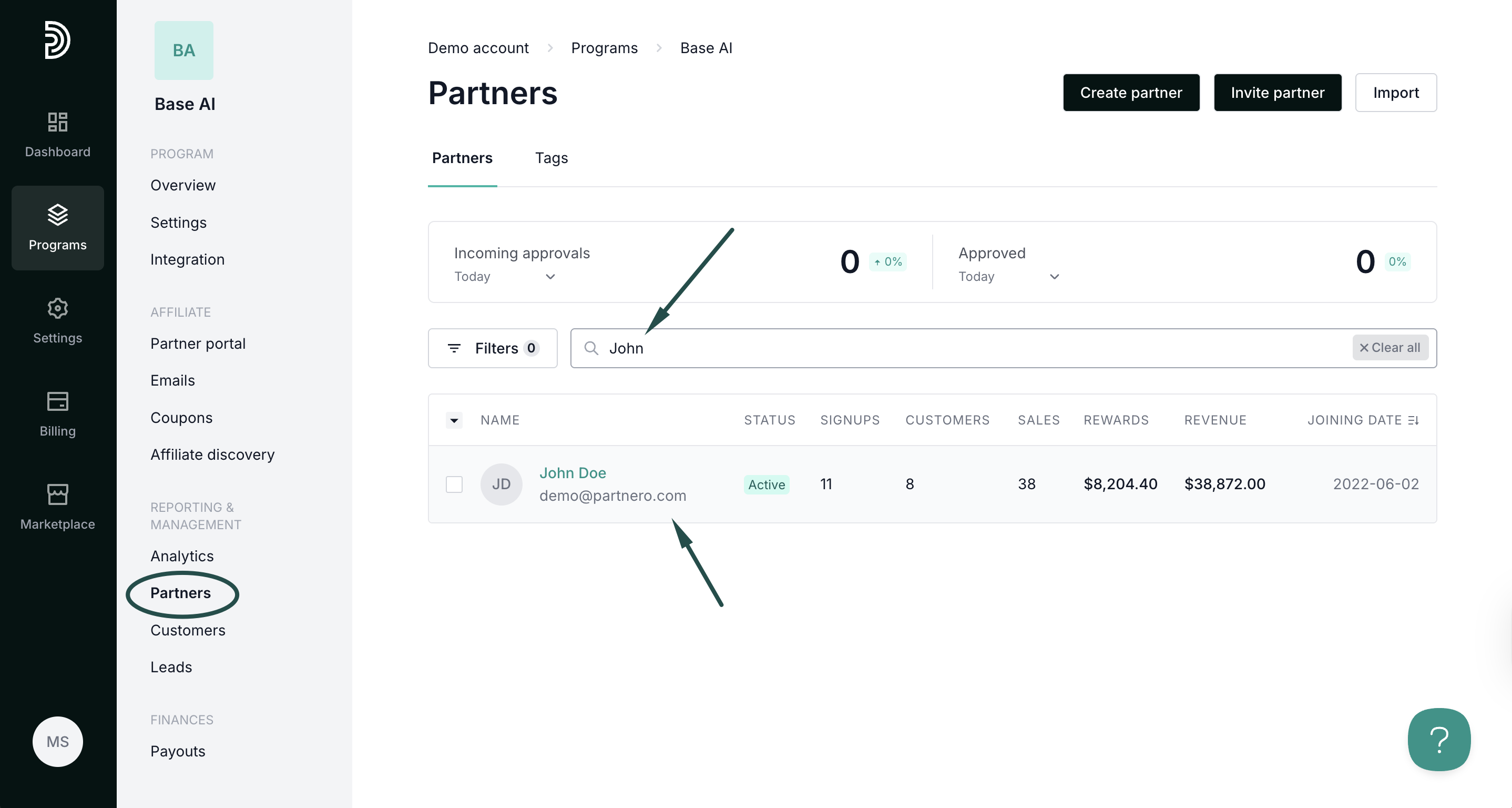Click the Filters button
This screenshot has width=1512, height=808.
[x=493, y=348]
